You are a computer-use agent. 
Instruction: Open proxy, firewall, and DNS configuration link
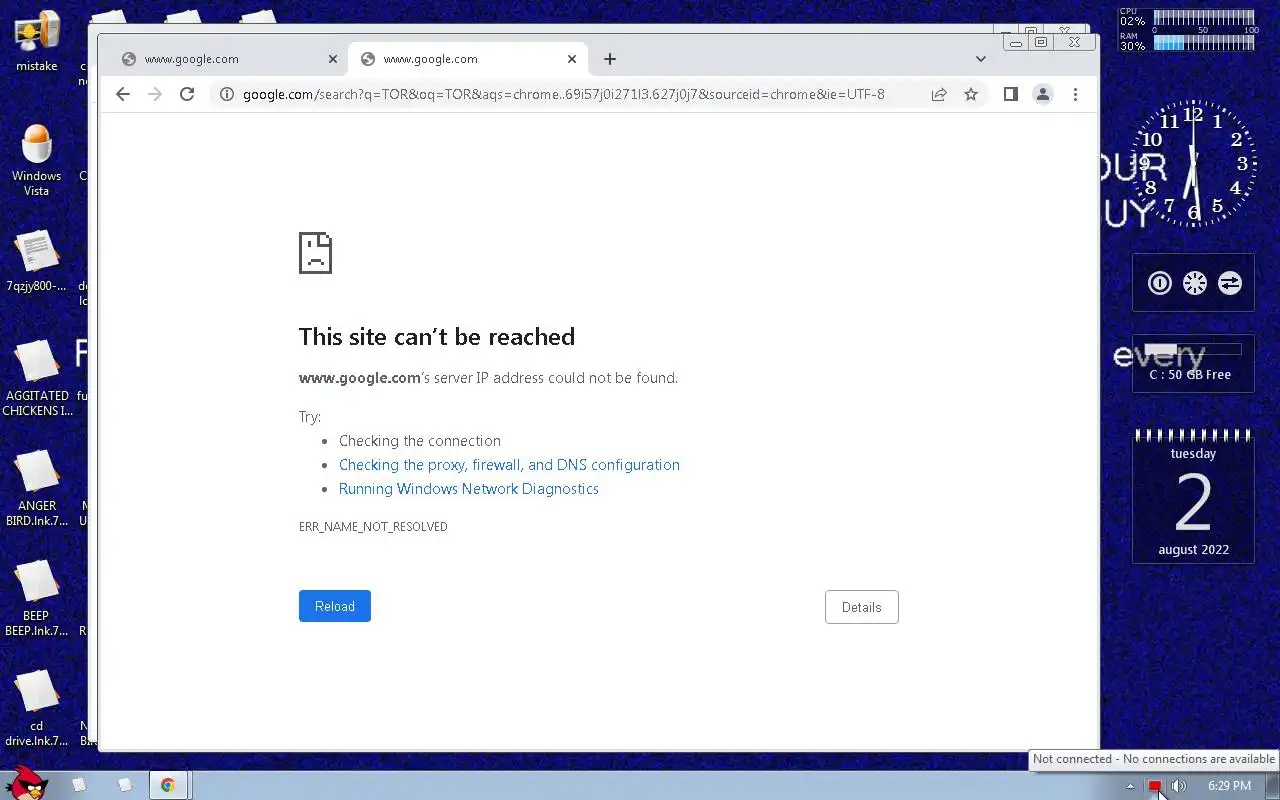[x=509, y=465]
